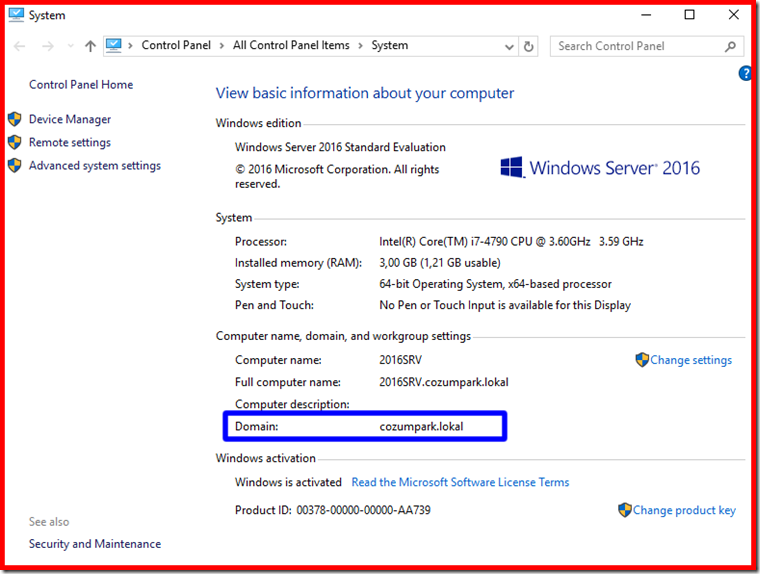Image resolution: width=760 pixels, height=574 pixels.
Task: Click the Forward navigation arrow
Action: pyautogui.click(x=48, y=47)
